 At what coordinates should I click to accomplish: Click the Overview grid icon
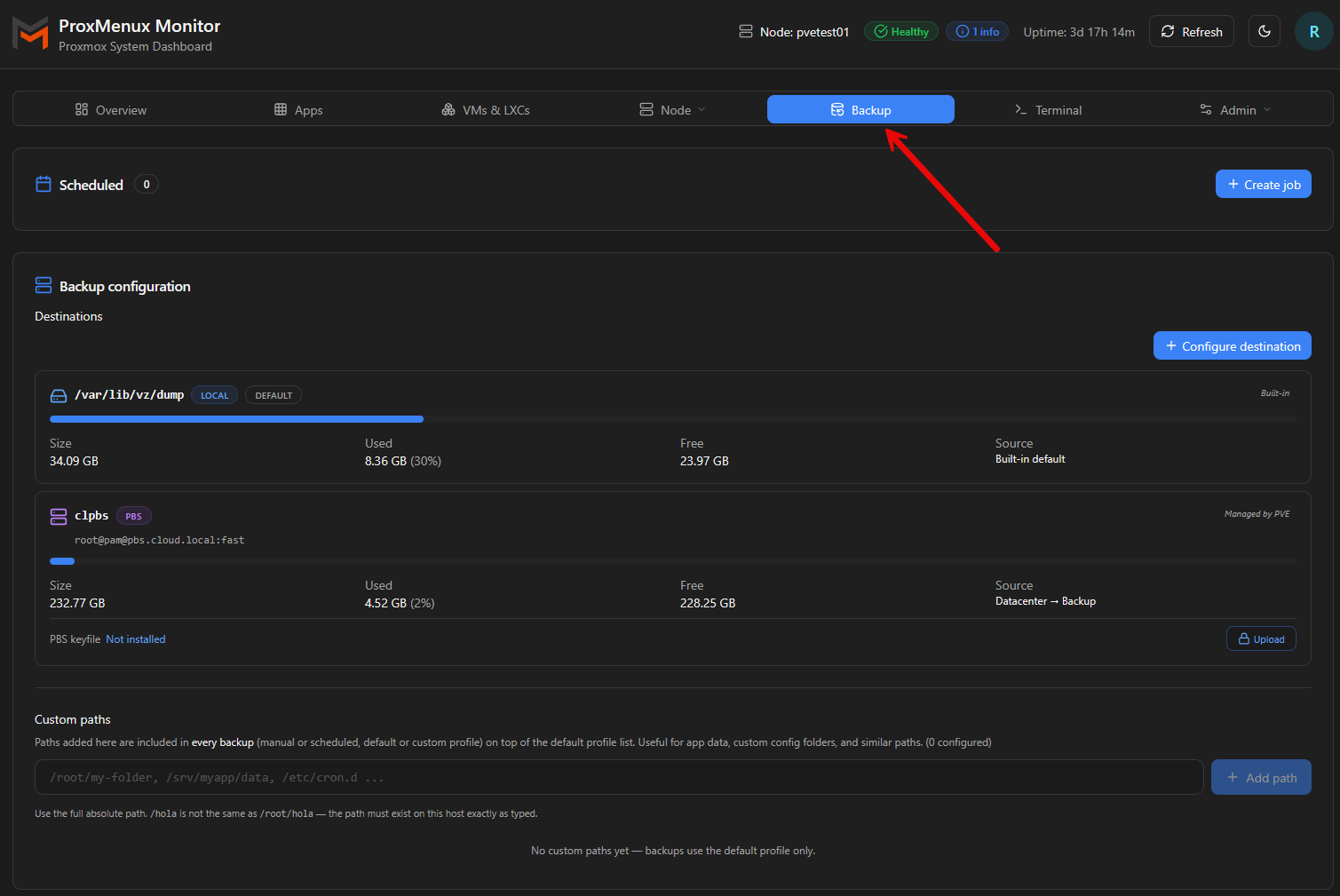82,109
